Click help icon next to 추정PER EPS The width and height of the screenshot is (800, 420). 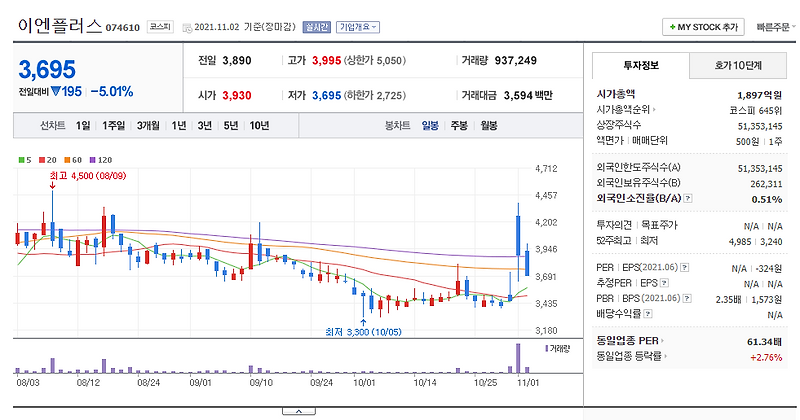coord(664,283)
